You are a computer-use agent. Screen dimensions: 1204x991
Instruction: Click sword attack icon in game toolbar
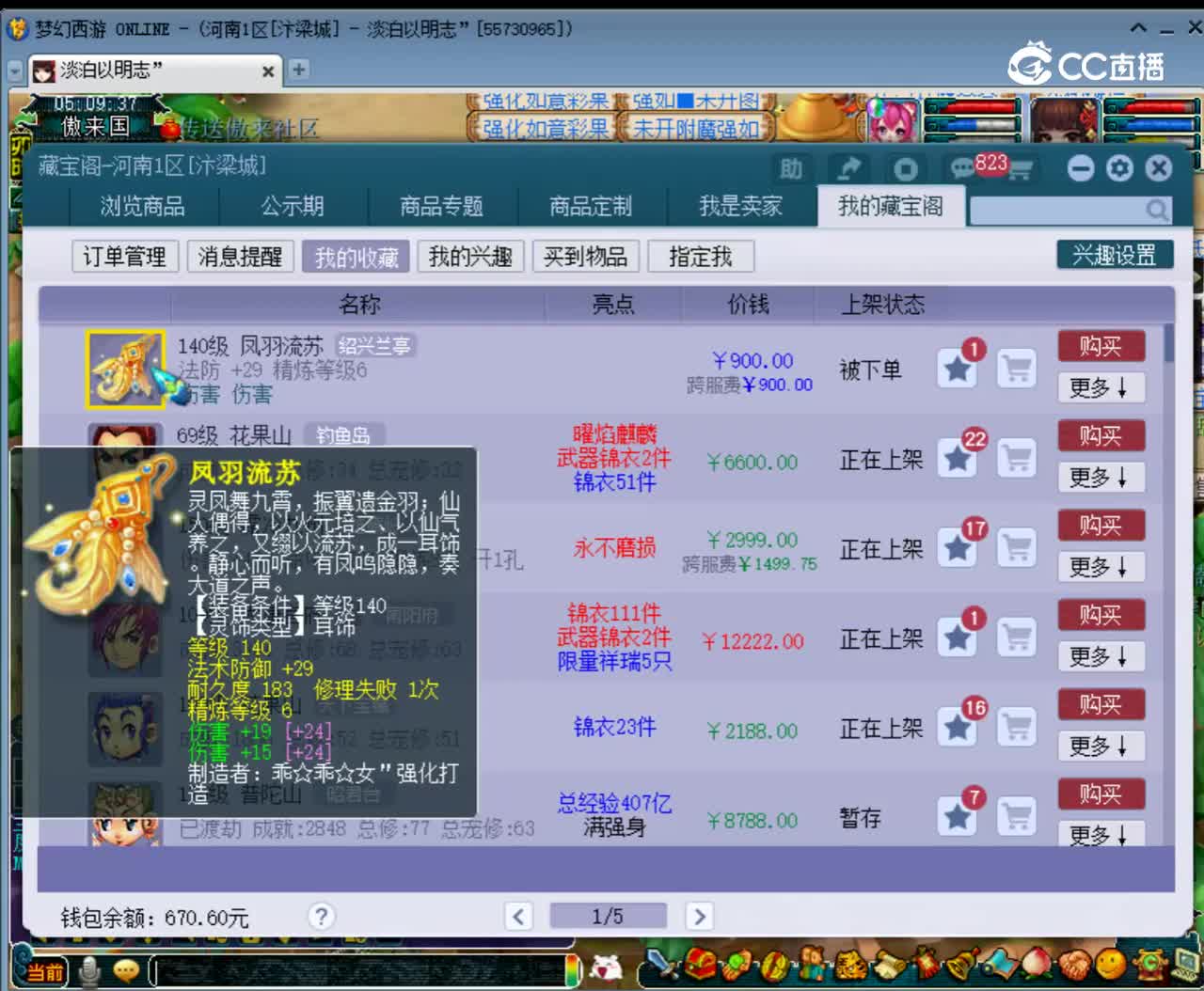point(662,966)
